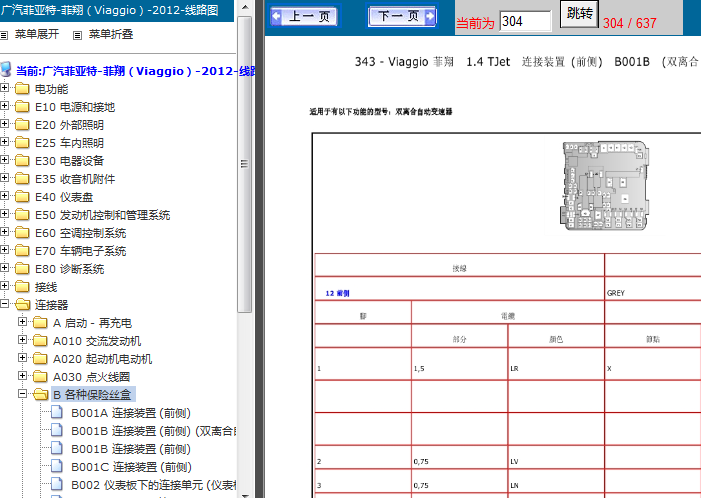The width and height of the screenshot is (701, 498).
Task: Click folder icon of E20 外部照明
Action: point(22,124)
